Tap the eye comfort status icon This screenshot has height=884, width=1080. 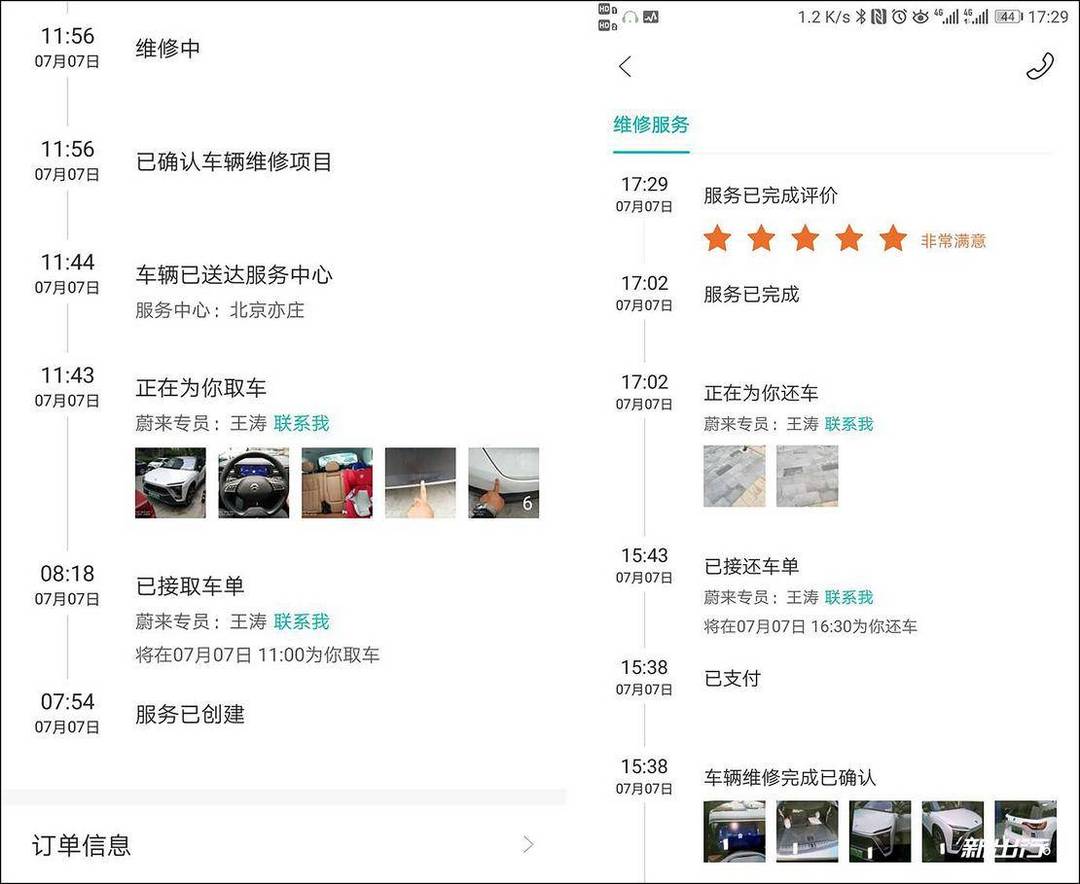coord(920,17)
